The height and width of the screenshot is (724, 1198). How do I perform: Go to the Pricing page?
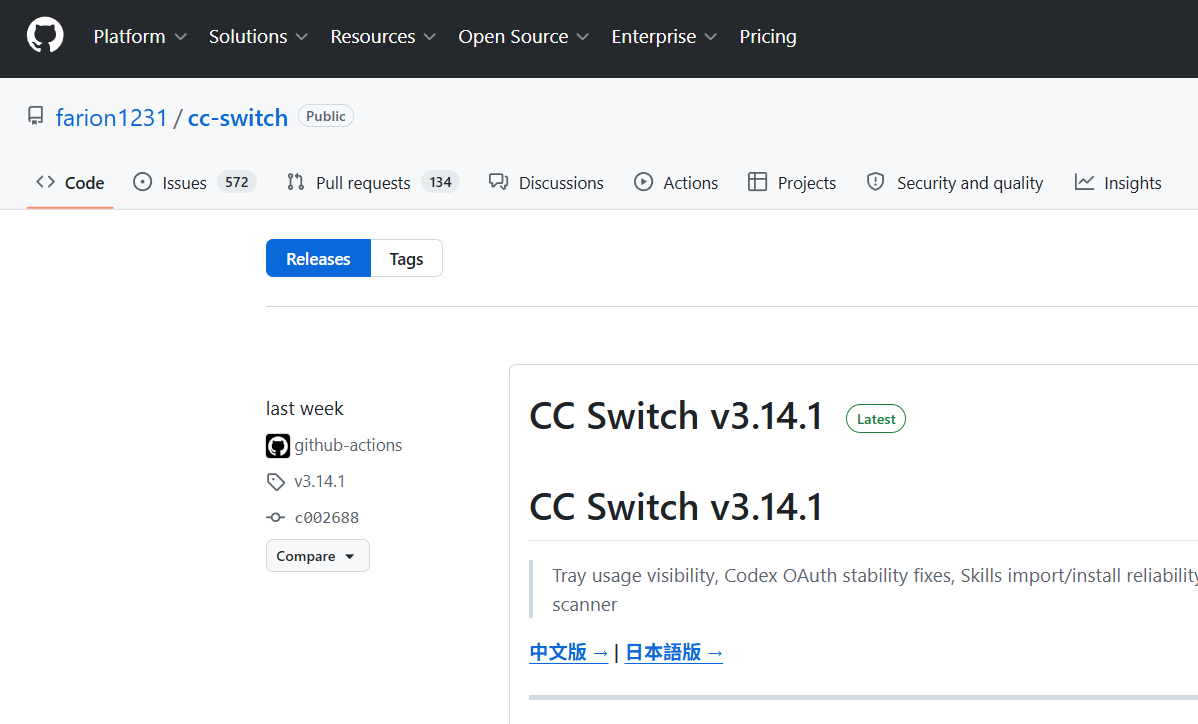768,37
